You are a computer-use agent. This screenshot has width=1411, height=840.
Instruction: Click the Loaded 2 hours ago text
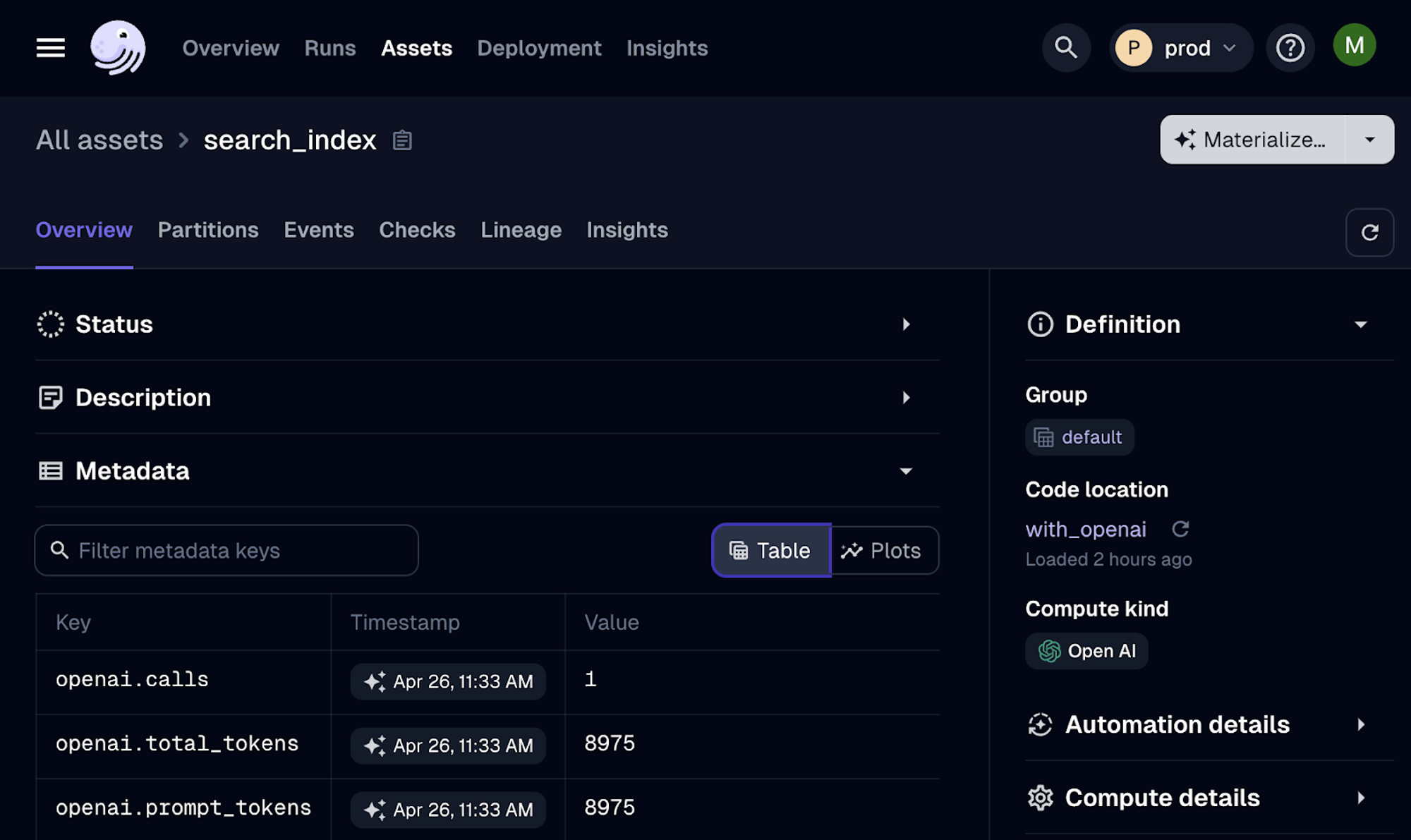(x=1108, y=559)
